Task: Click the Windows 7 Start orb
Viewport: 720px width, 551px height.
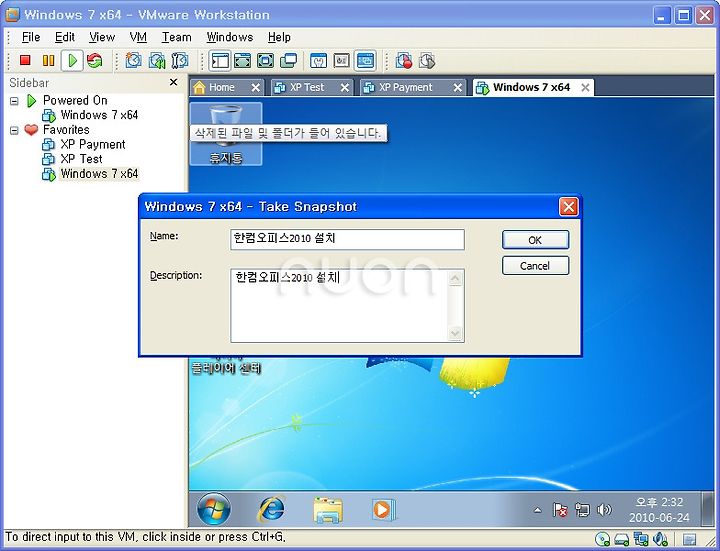Action: tap(214, 509)
